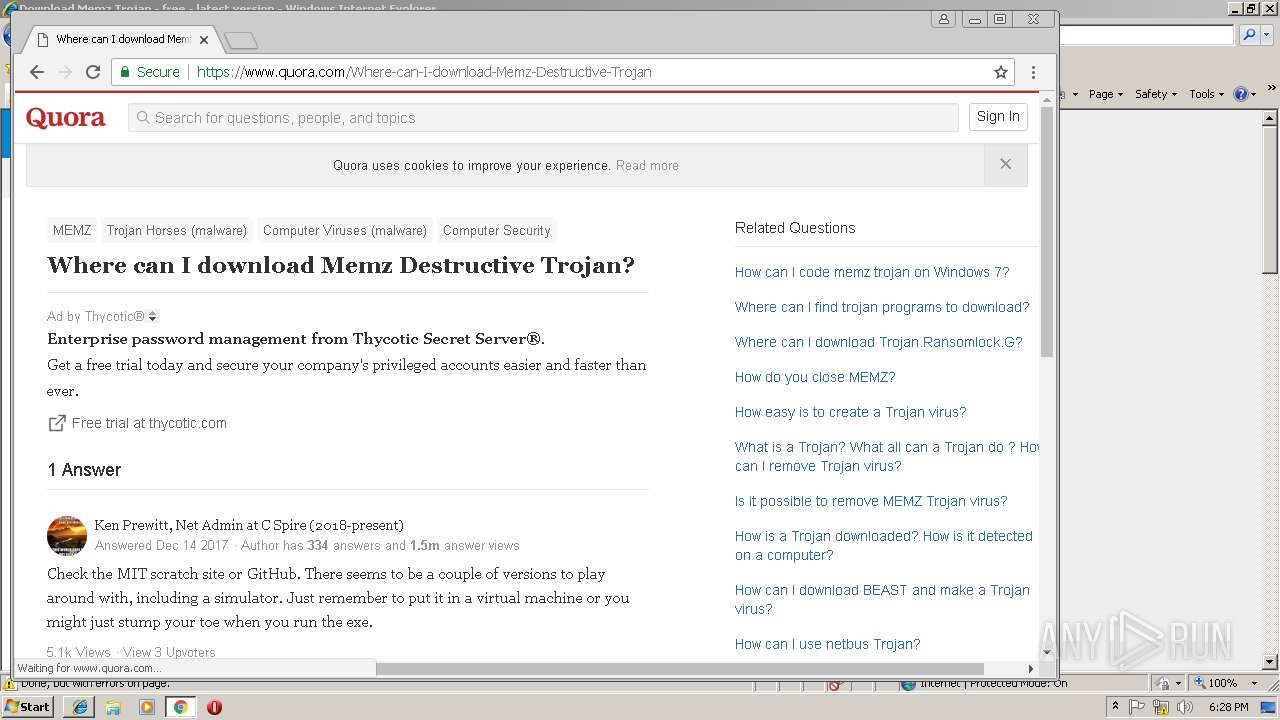Click the Quora search field
Screen dimensions: 1280x720
click(543, 118)
